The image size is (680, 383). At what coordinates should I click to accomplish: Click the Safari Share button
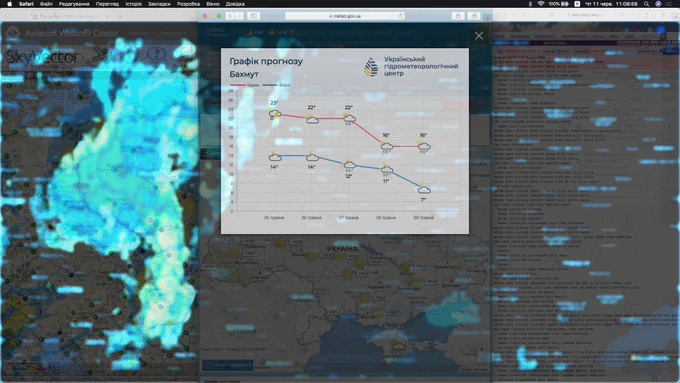coord(458,16)
